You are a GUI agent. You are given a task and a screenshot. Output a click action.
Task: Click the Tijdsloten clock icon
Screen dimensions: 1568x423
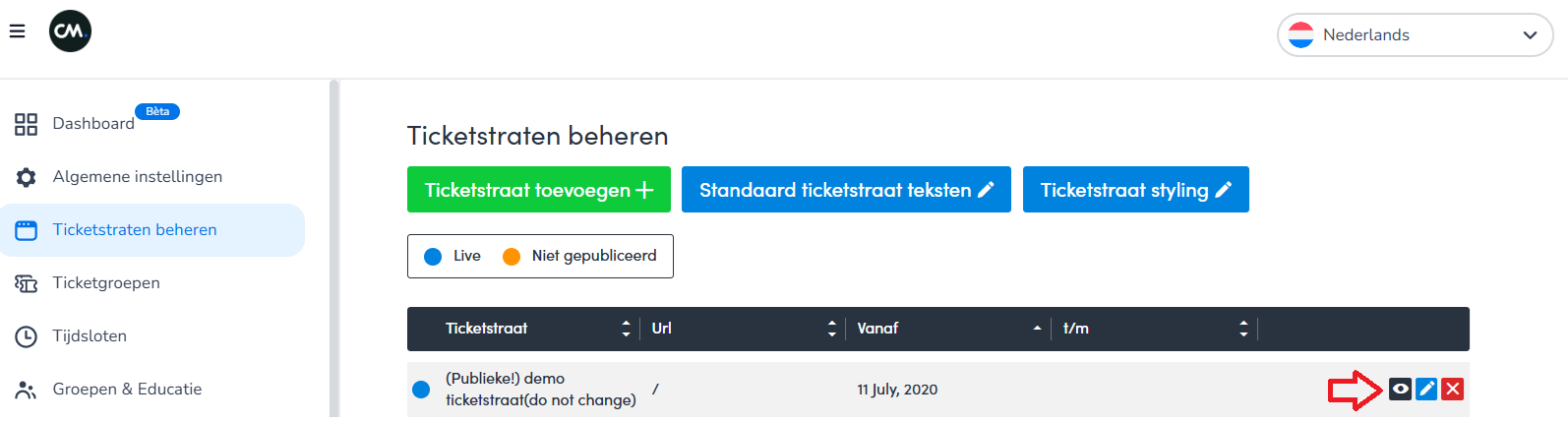[x=26, y=336]
